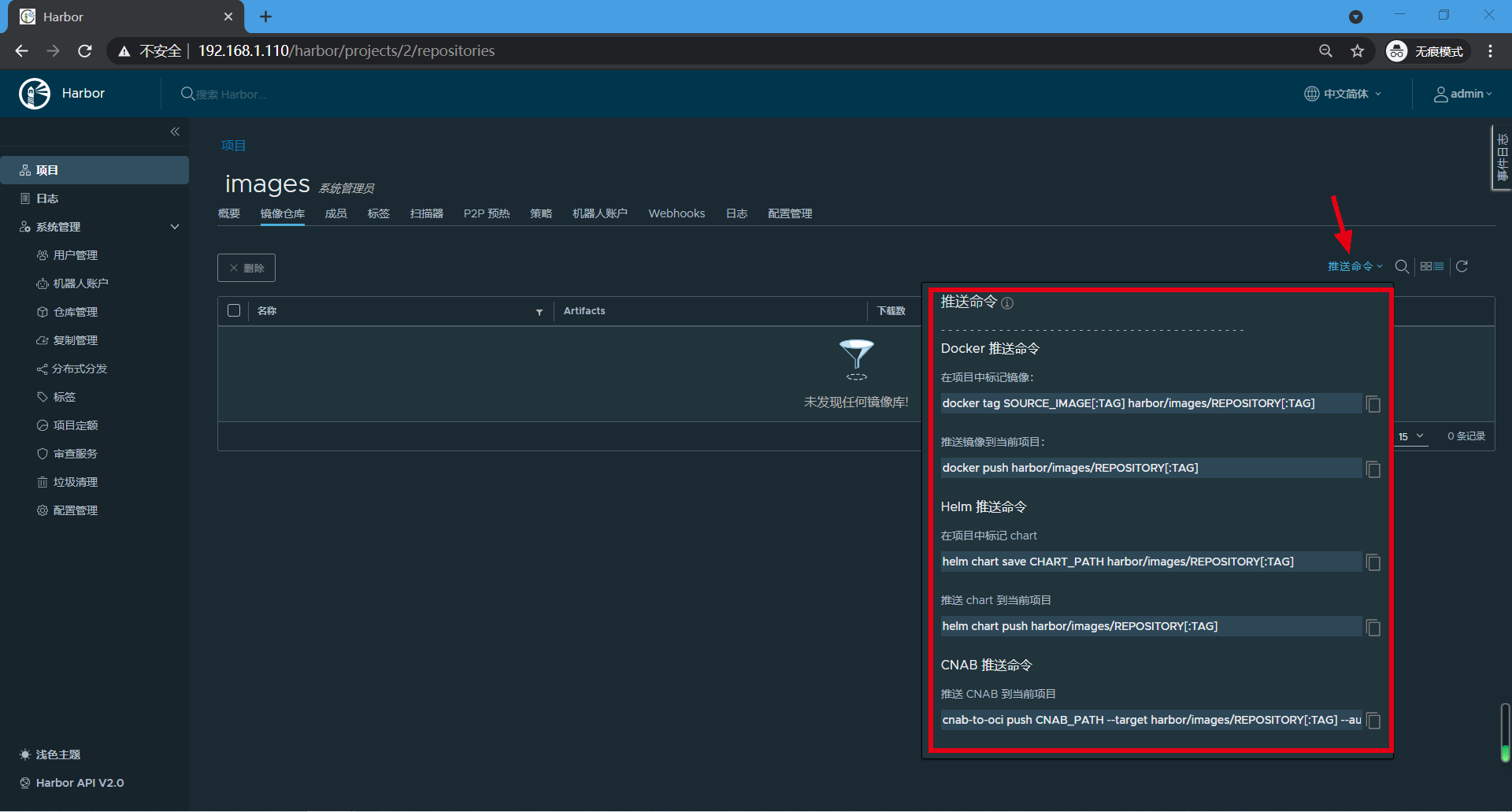
Task: Copy the docker tag command
Action: pos(1373,404)
